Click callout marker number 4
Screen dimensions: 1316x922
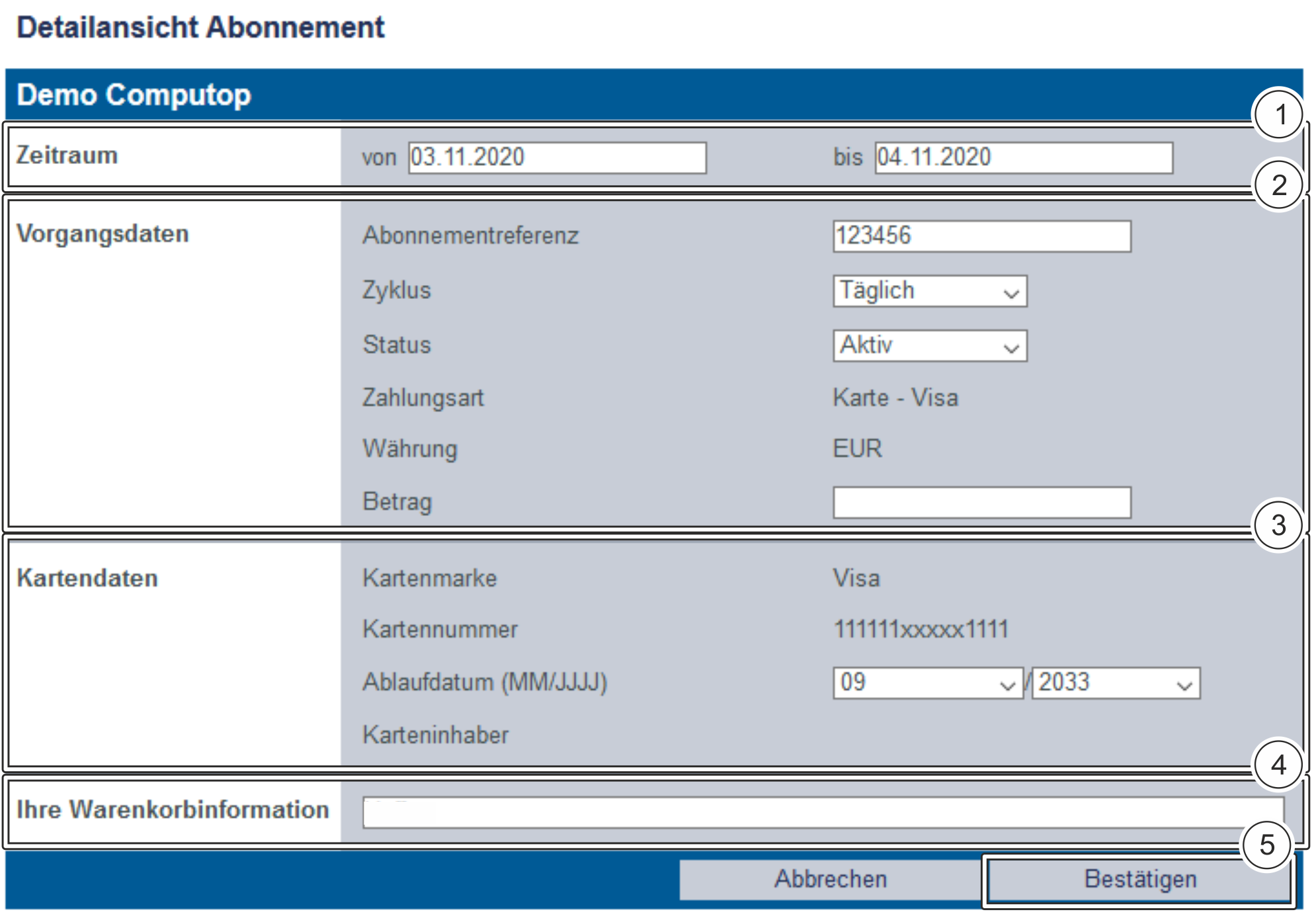point(1278,765)
